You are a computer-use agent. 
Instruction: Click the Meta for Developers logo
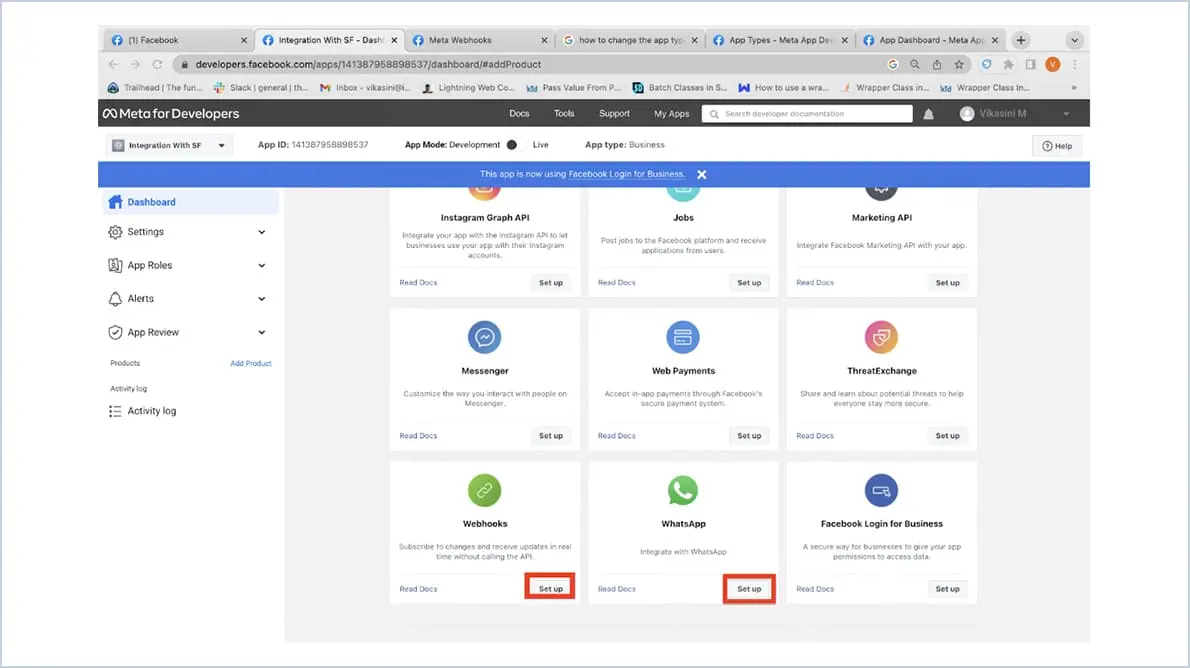coord(171,114)
